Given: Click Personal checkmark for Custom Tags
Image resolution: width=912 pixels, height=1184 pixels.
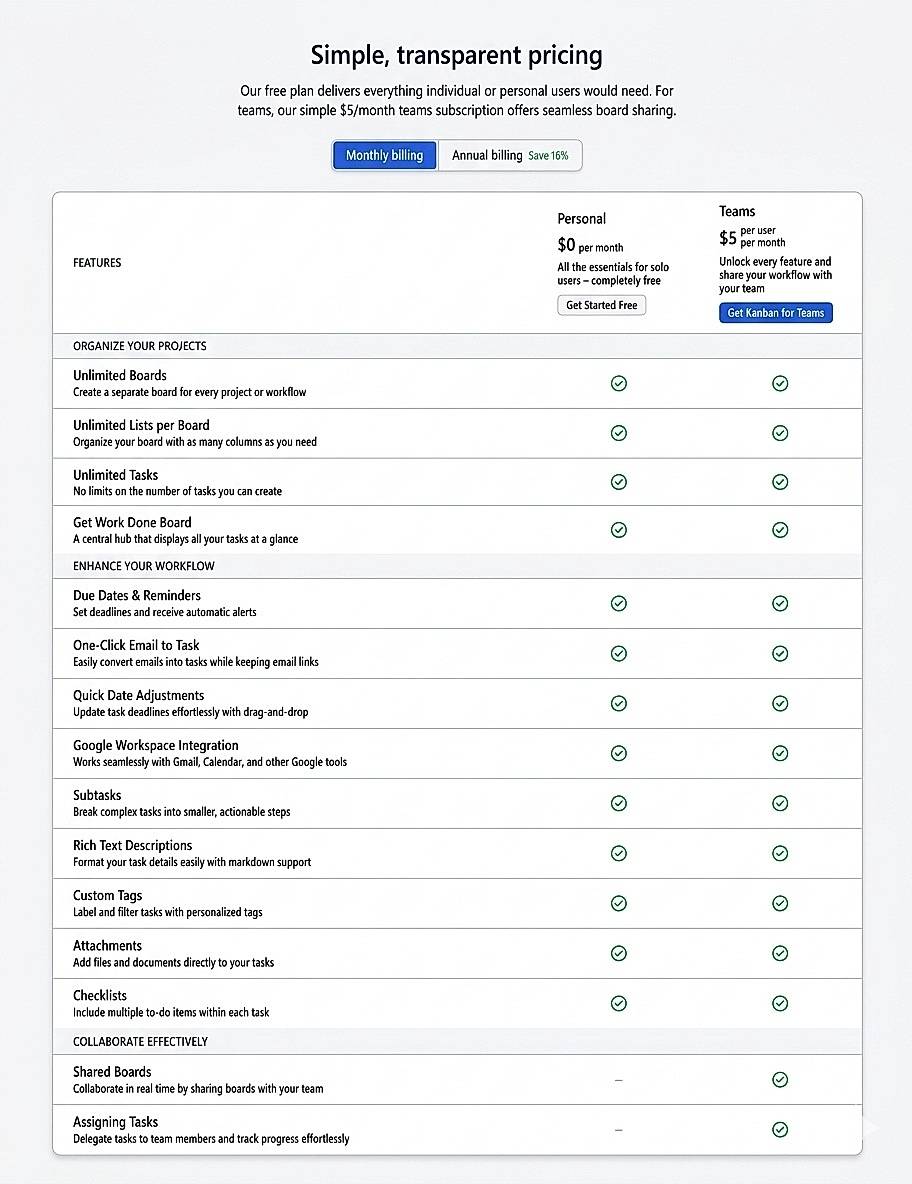Looking at the screenshot, I should coord(618,903).
